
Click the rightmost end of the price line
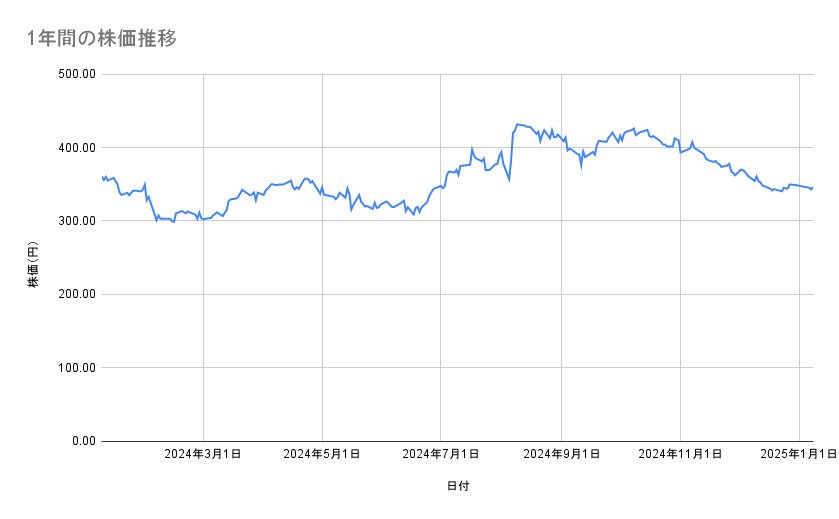pyautogui.click(x=812, y=188)
